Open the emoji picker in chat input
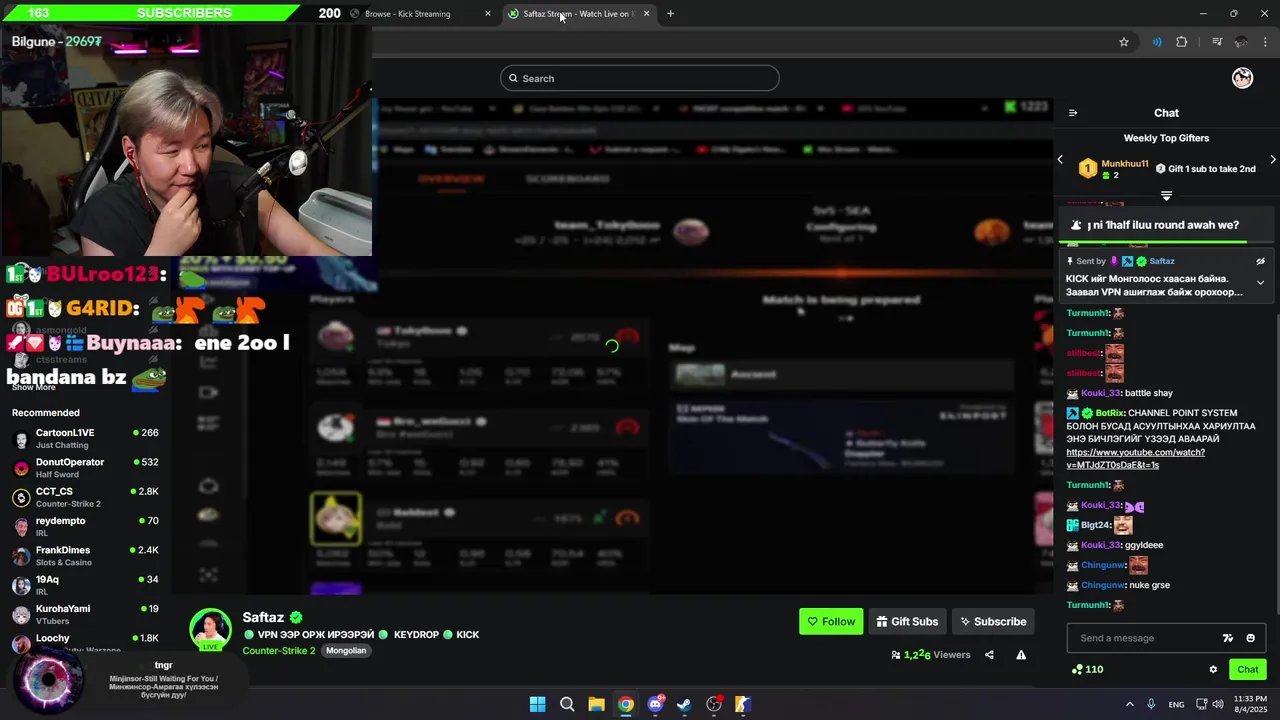The height and width of the screenshot is (720, 1280). click(1250, 638)
